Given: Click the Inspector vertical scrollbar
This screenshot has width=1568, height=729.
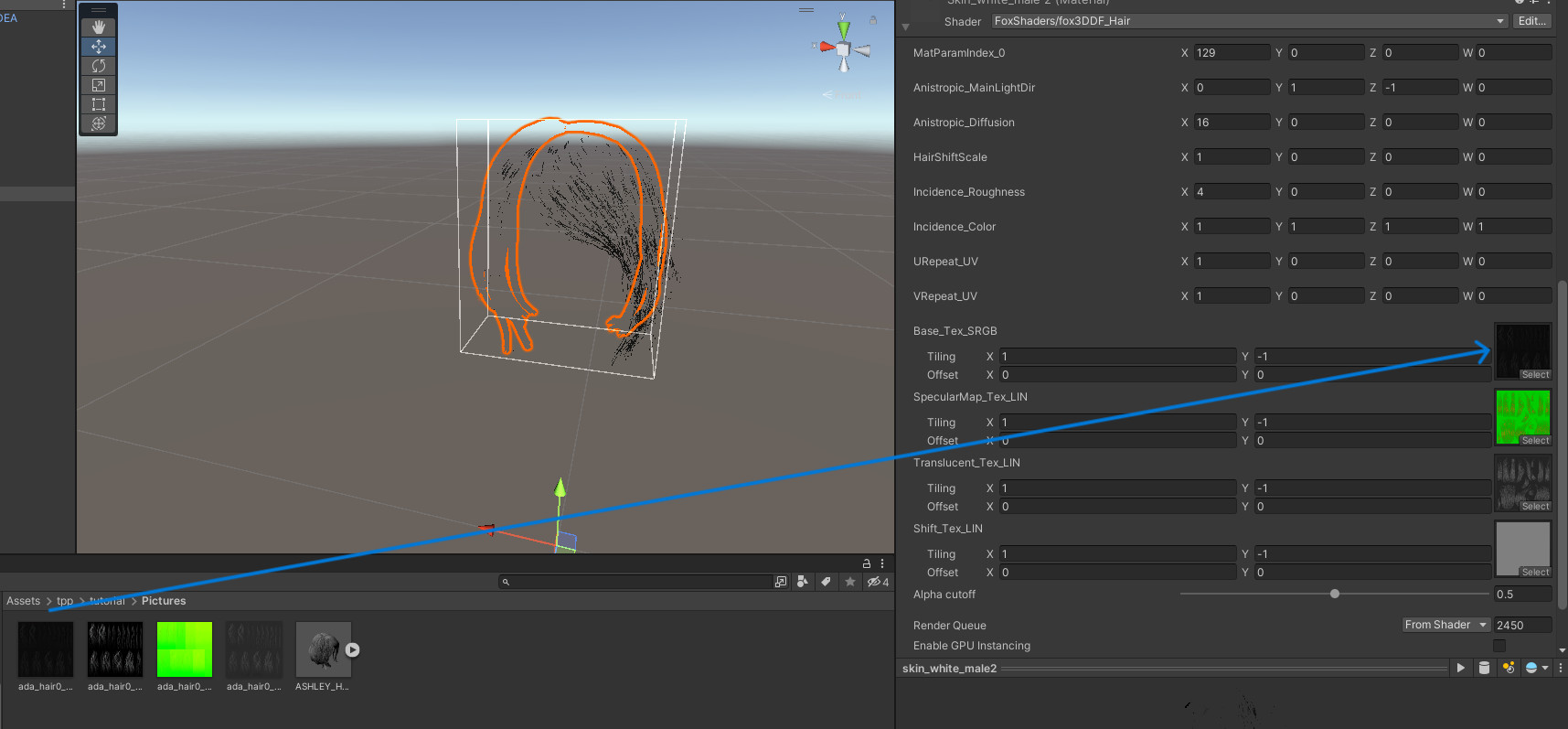Looking at the screenshot, I should pyautogui.click(x=1563, y=445).
